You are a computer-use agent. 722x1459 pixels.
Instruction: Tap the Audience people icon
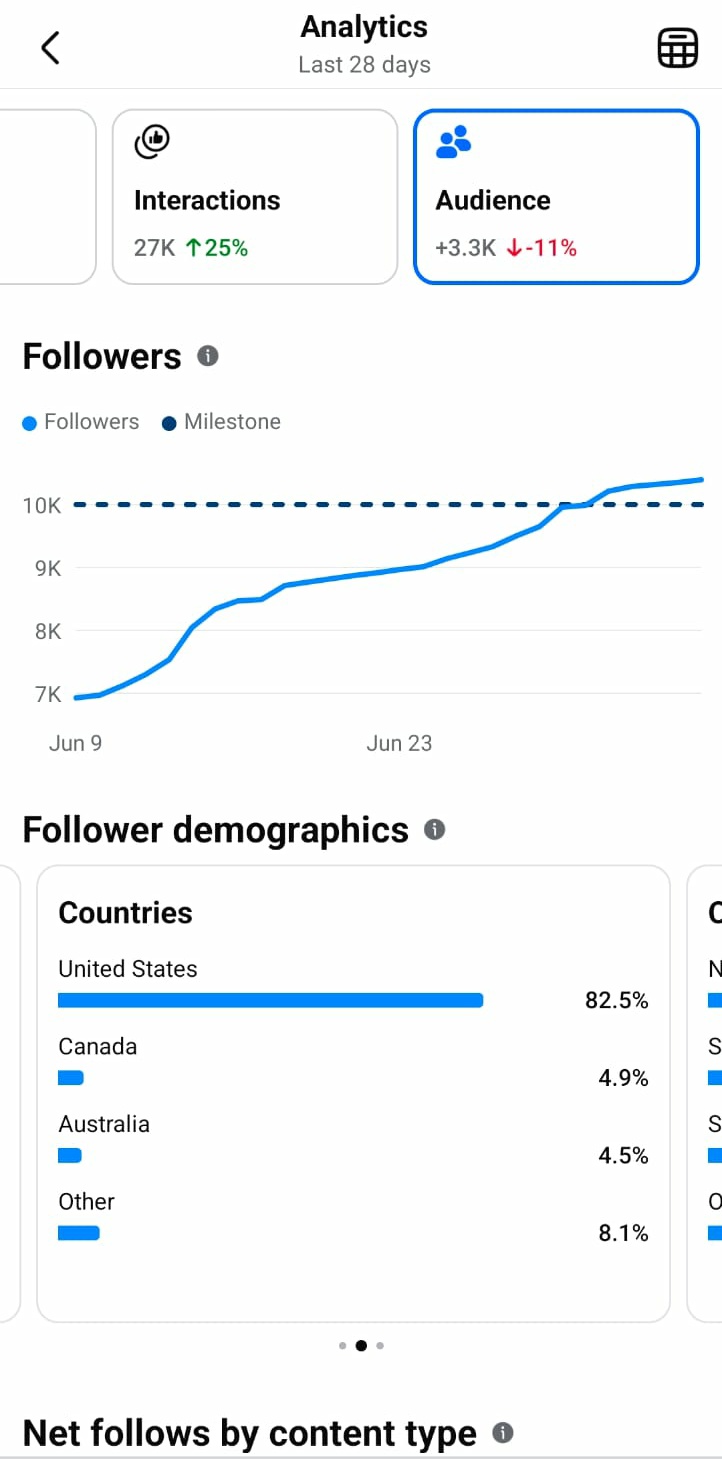(453, 142)
